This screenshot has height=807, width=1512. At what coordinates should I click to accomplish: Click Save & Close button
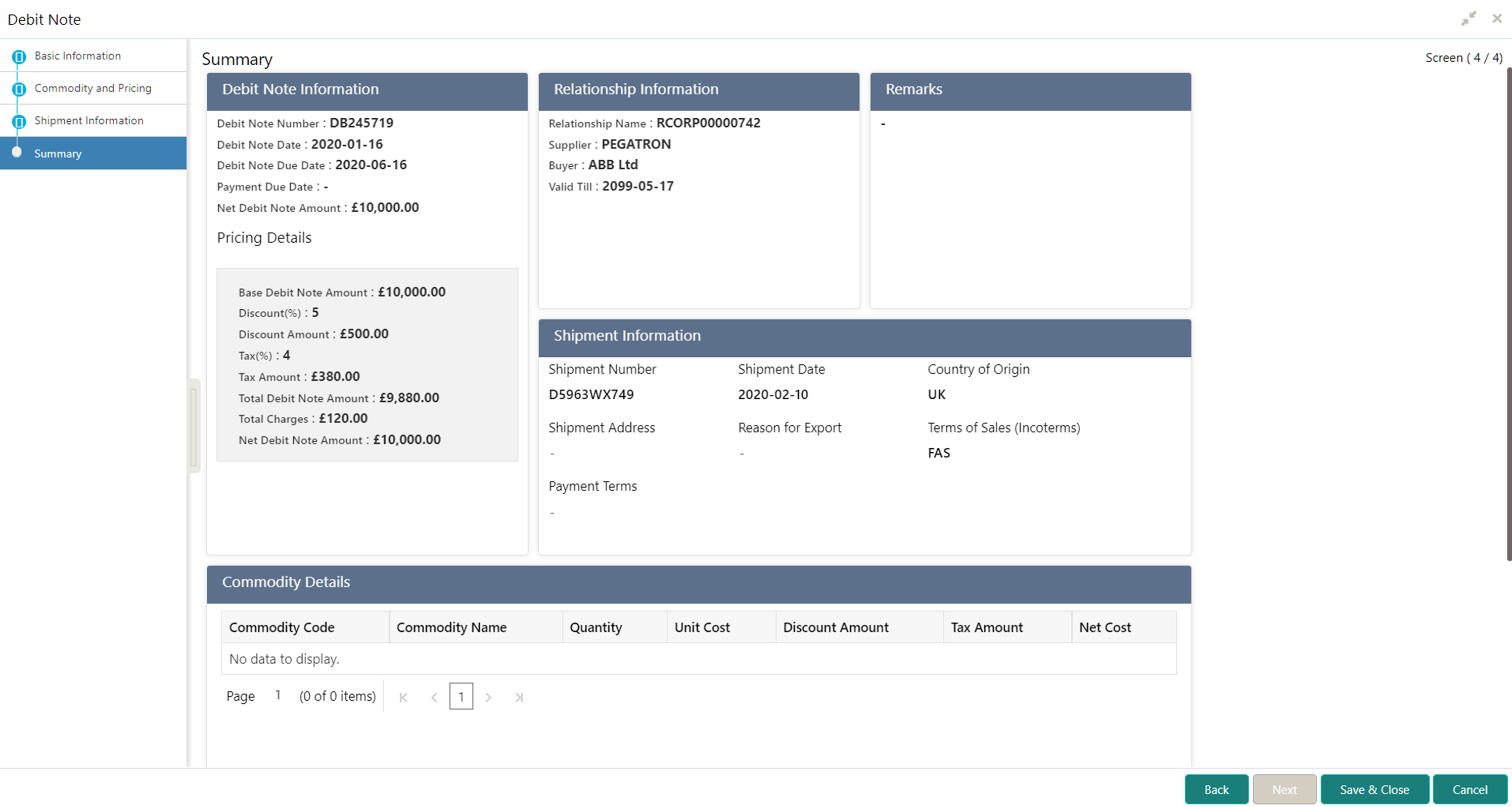[1374, 789]
